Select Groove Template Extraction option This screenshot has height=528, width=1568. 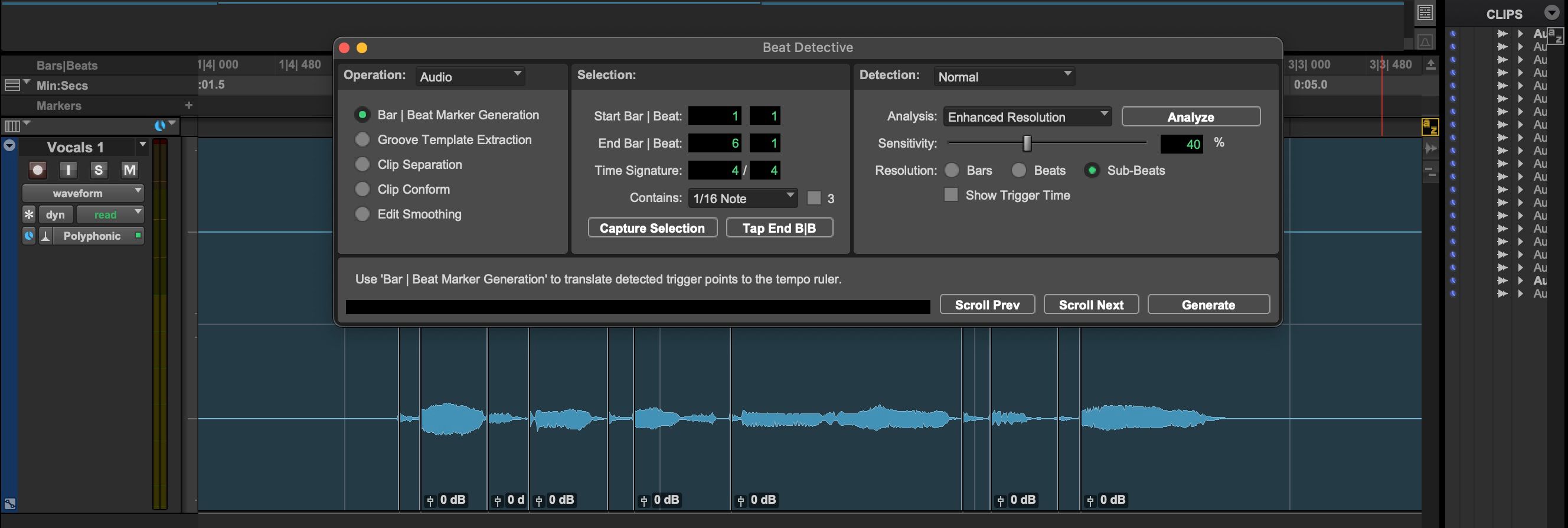coord(362,139)
